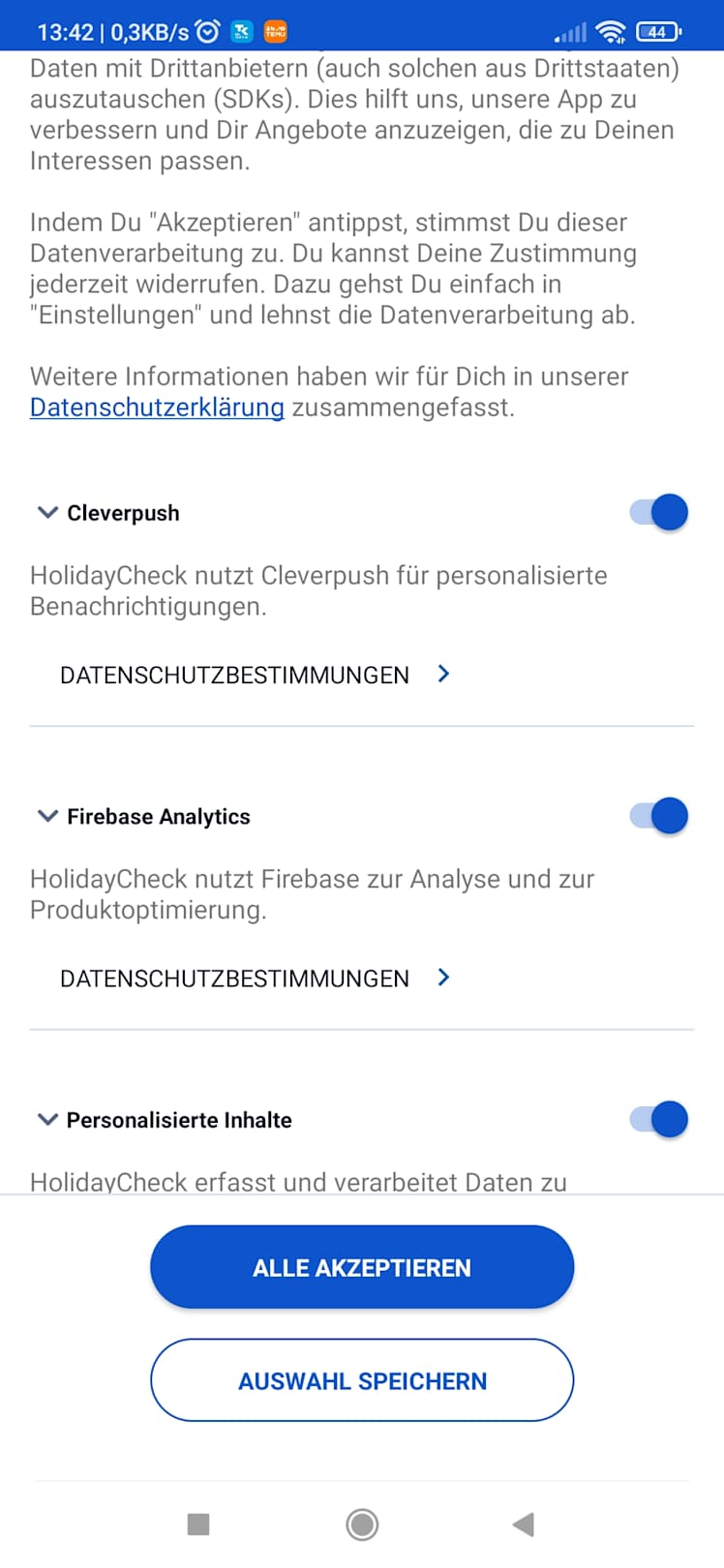
Task: Tap the Temu notification icon
Action: pos(276,32)
